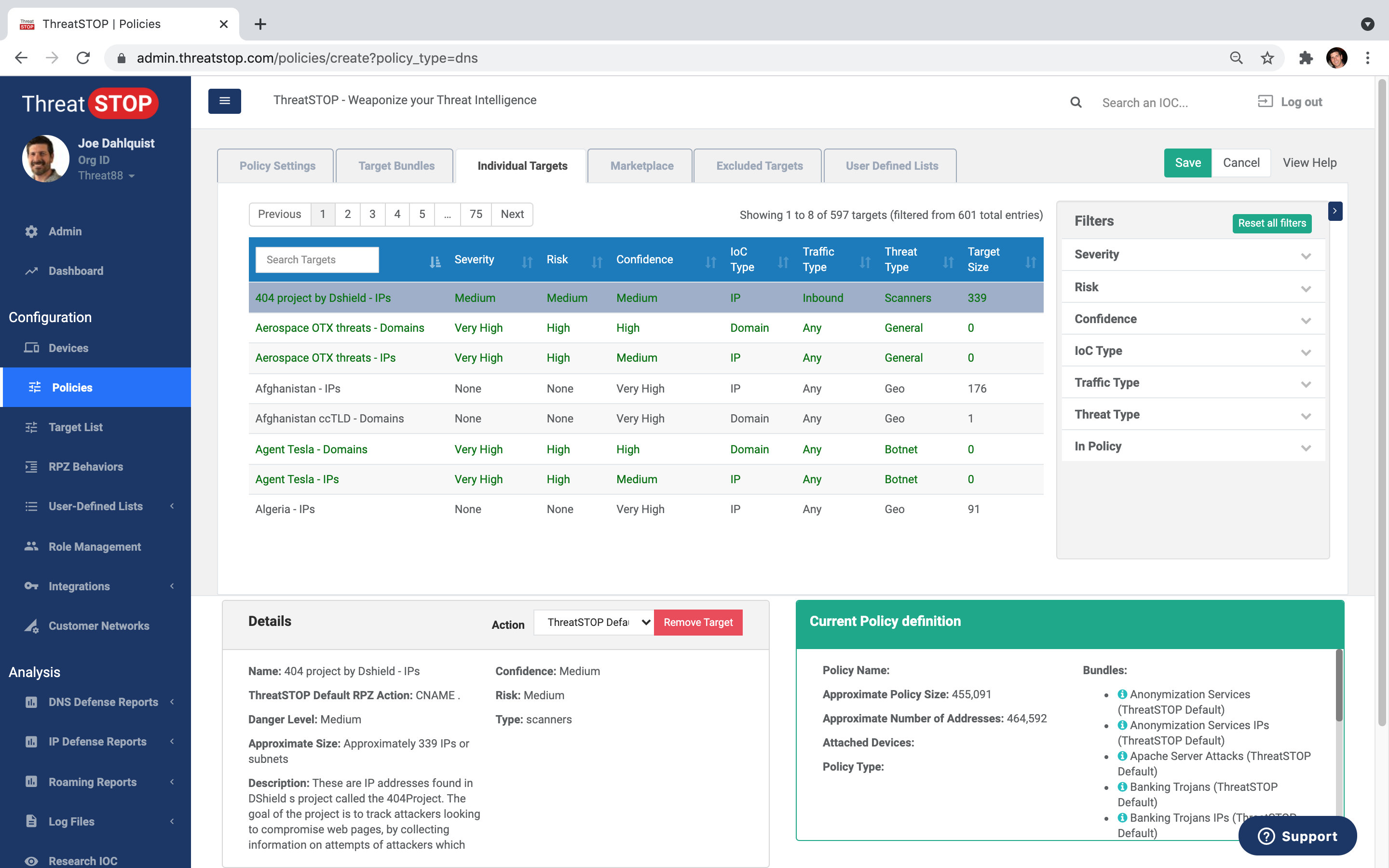Open the Action dropdown ThreatSTOP Default

point(594,622)
